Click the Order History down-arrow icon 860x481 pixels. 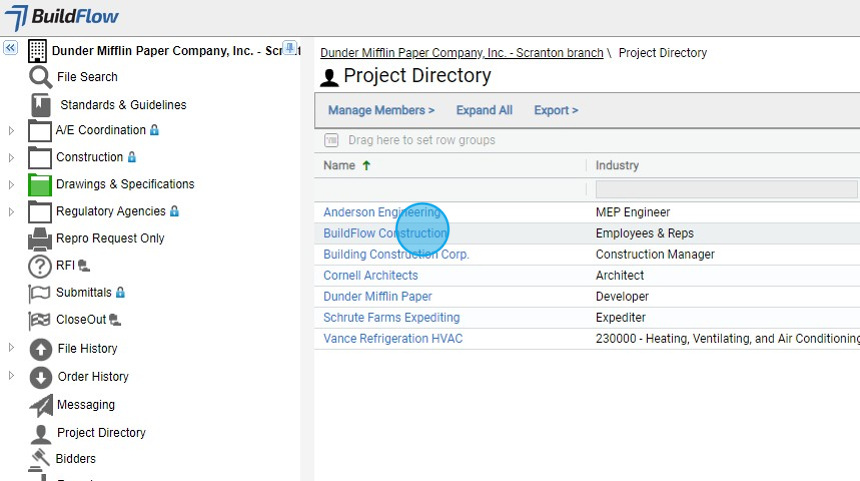(x=41, y=377)
